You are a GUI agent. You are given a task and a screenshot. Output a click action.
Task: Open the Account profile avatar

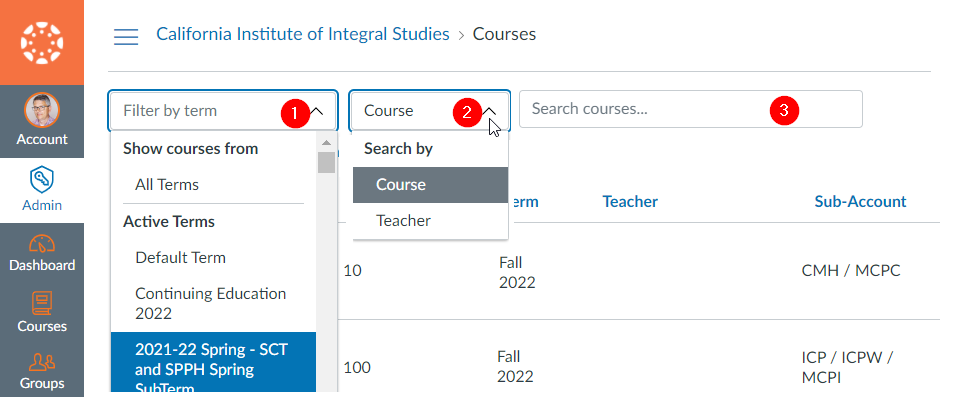coord(42,110)
